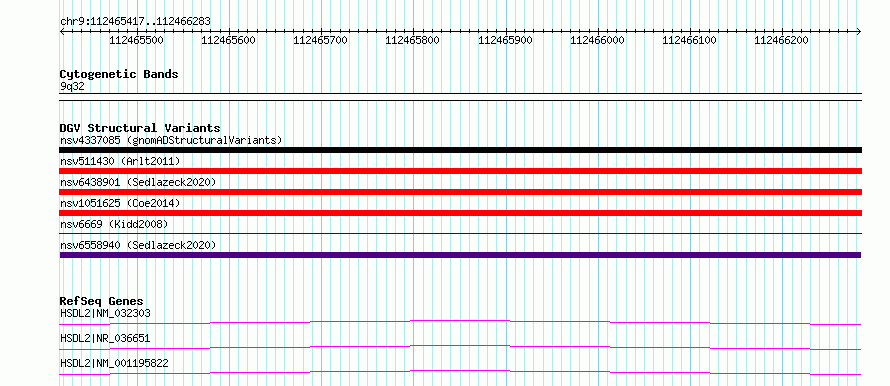Click the 112466100 ruler tick label
This screenshot has height=386, width=890.
pyautogui.click(x=690, y=40)
